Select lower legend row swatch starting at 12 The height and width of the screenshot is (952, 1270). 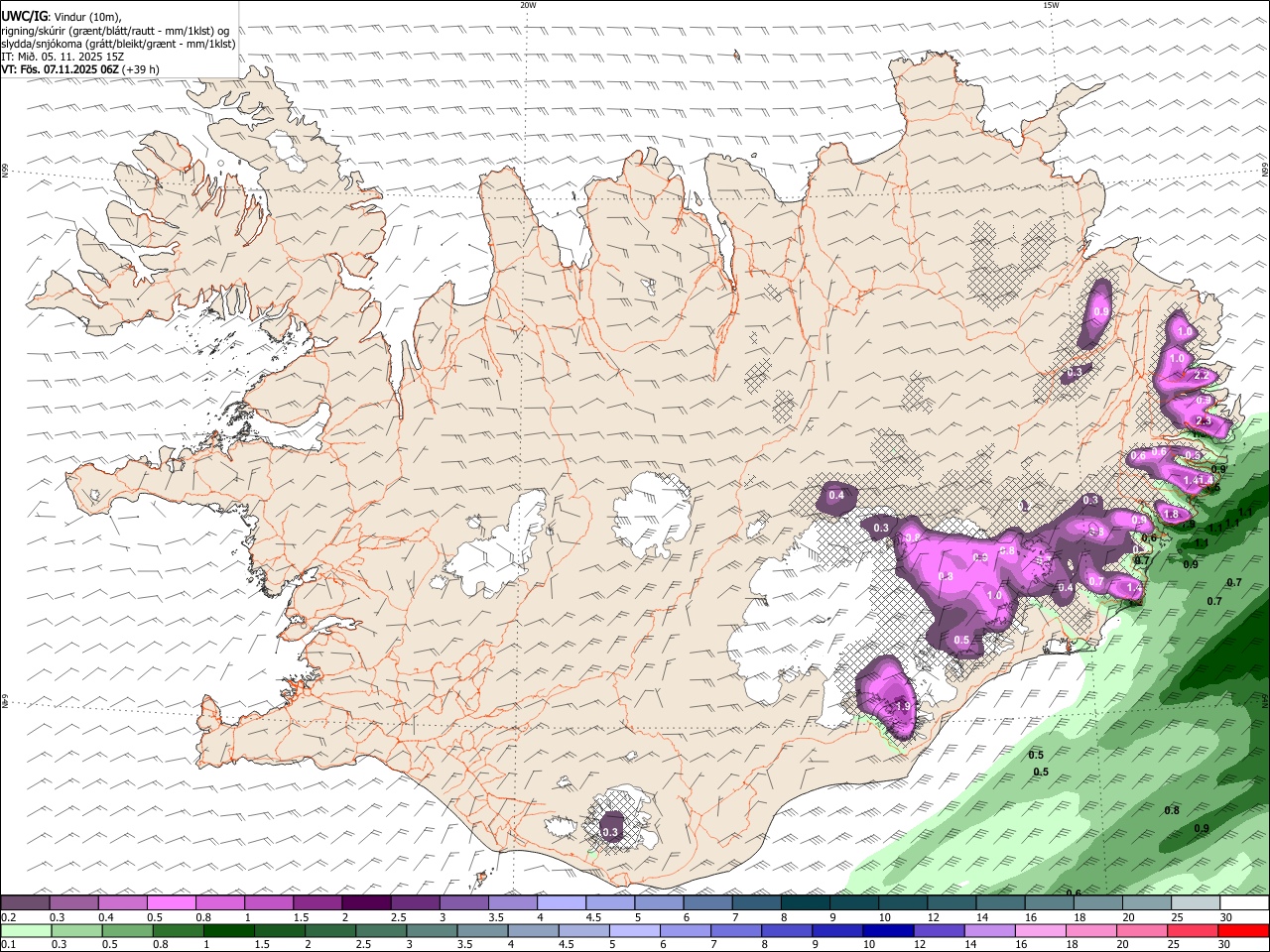[x=939, y=931]
